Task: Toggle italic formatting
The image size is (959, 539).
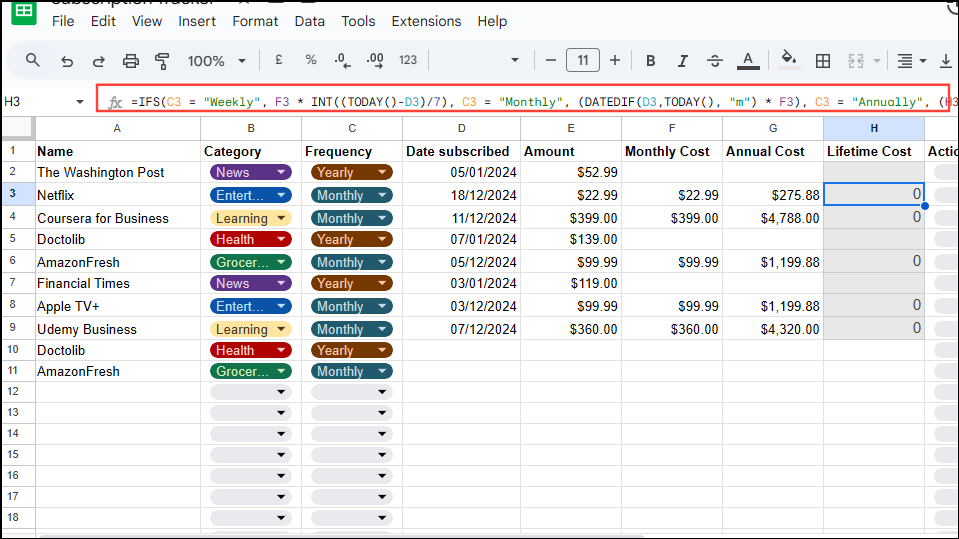Action: tap(683, 61)
